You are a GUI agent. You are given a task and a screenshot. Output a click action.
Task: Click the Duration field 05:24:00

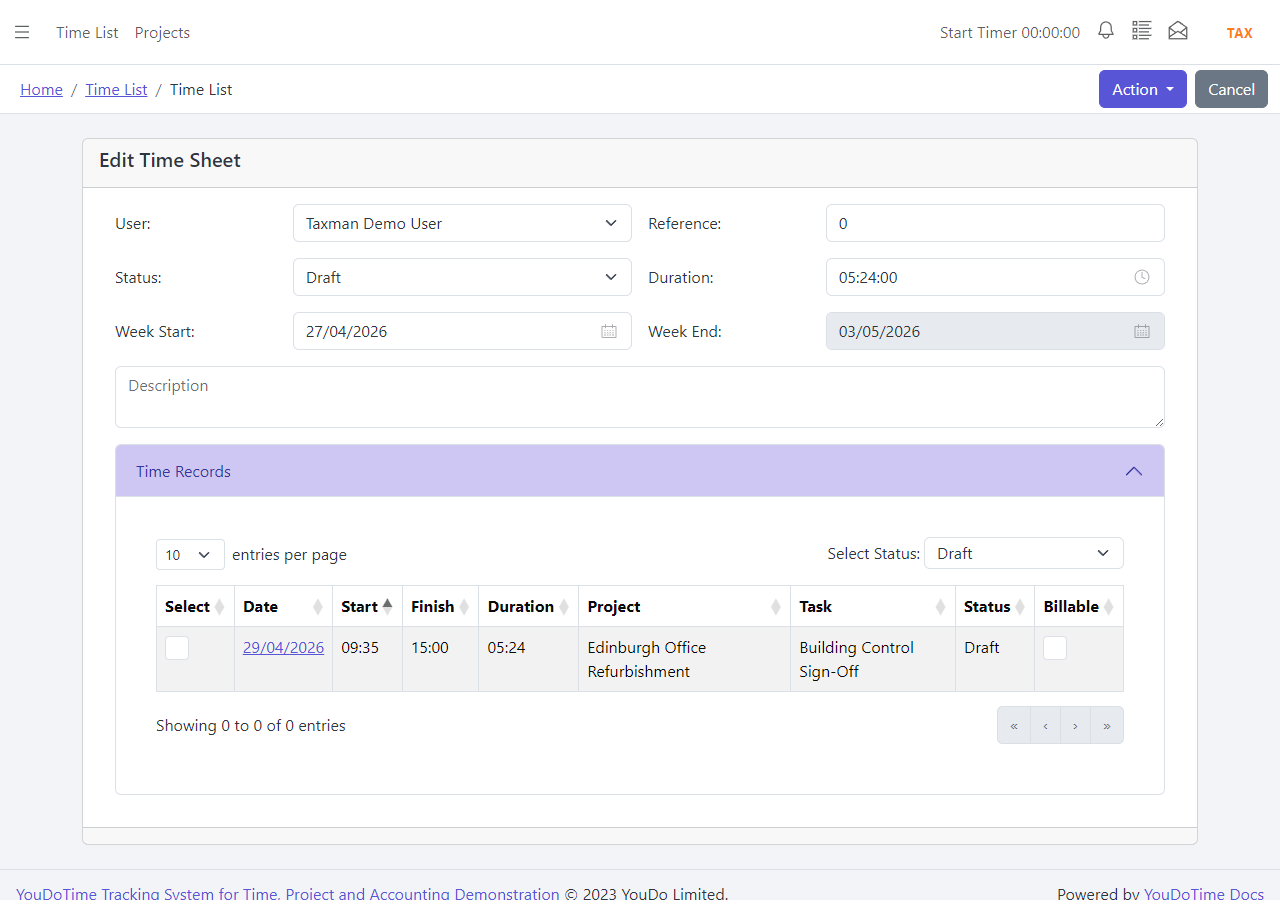pos(995,277)
